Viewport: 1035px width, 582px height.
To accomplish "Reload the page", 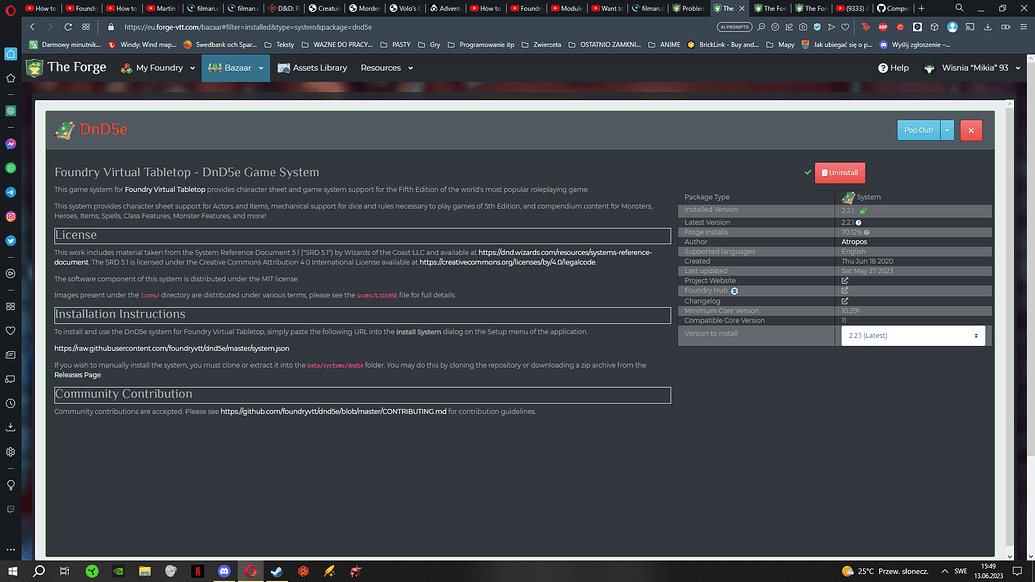I will pos(68,27).
